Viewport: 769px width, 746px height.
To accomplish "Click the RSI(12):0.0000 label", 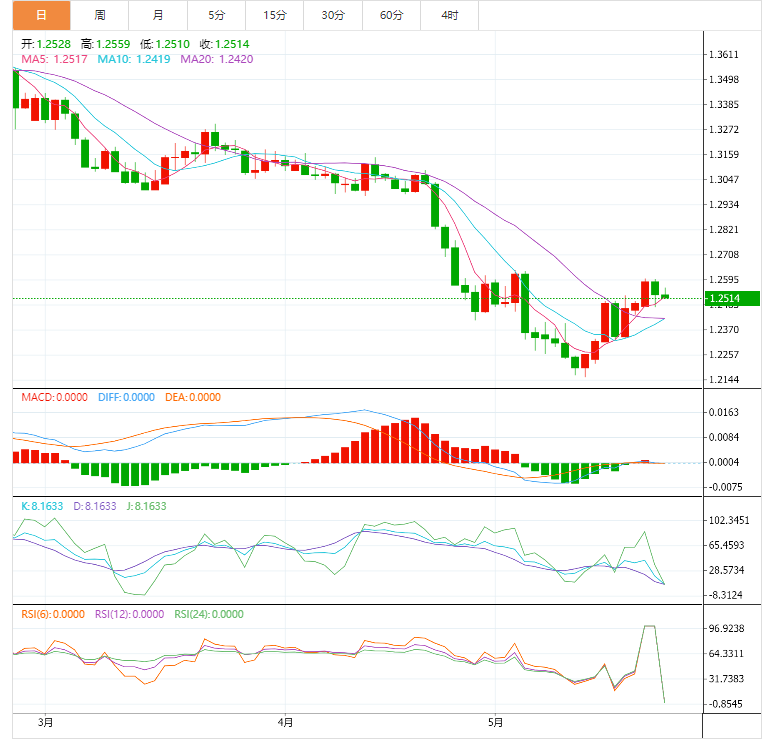I will [x=129, y=615].
